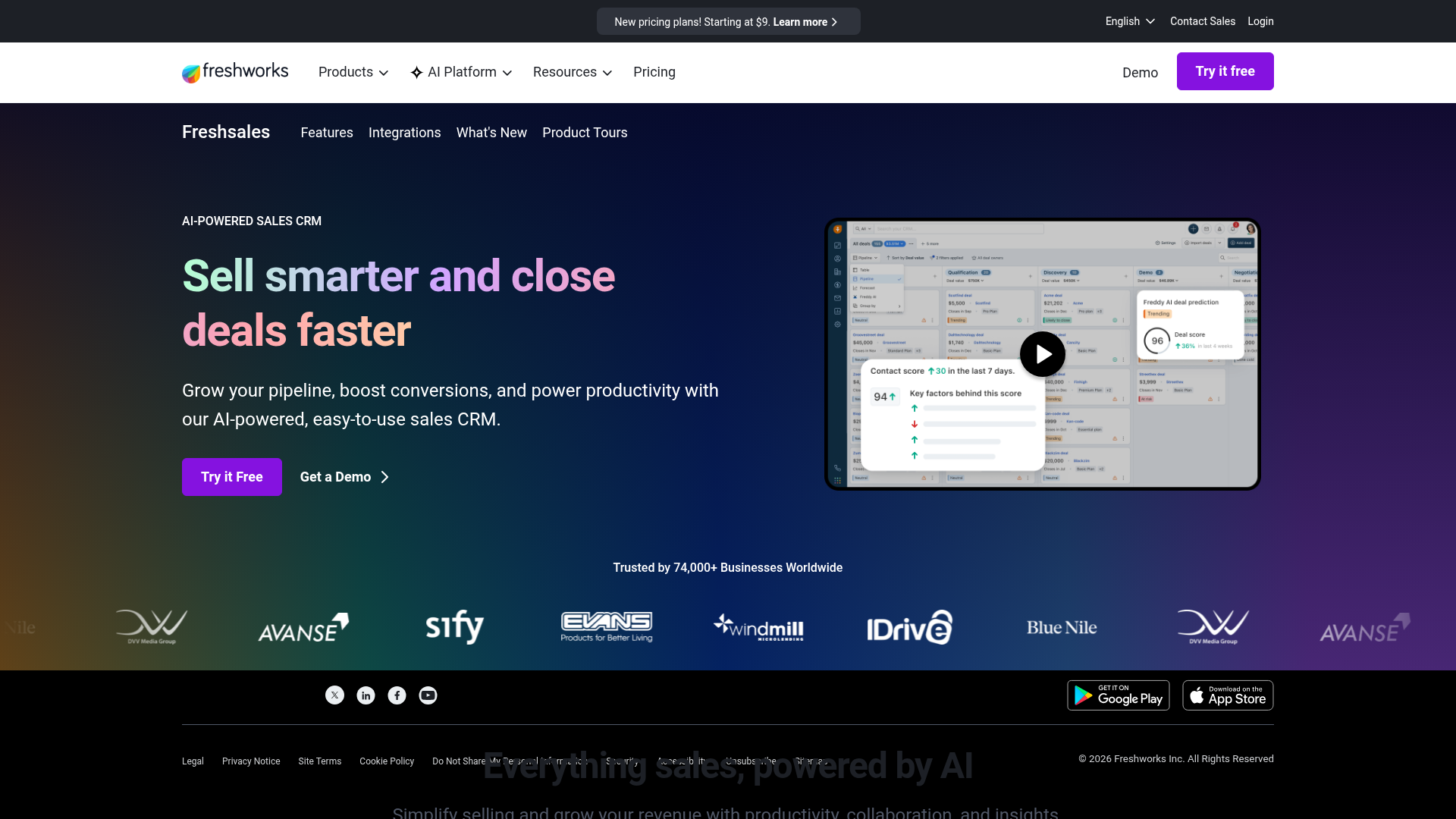Click the AI Platform sparkle icon
The width and height of the screenshot is (1456, 819).
[416, 73]
